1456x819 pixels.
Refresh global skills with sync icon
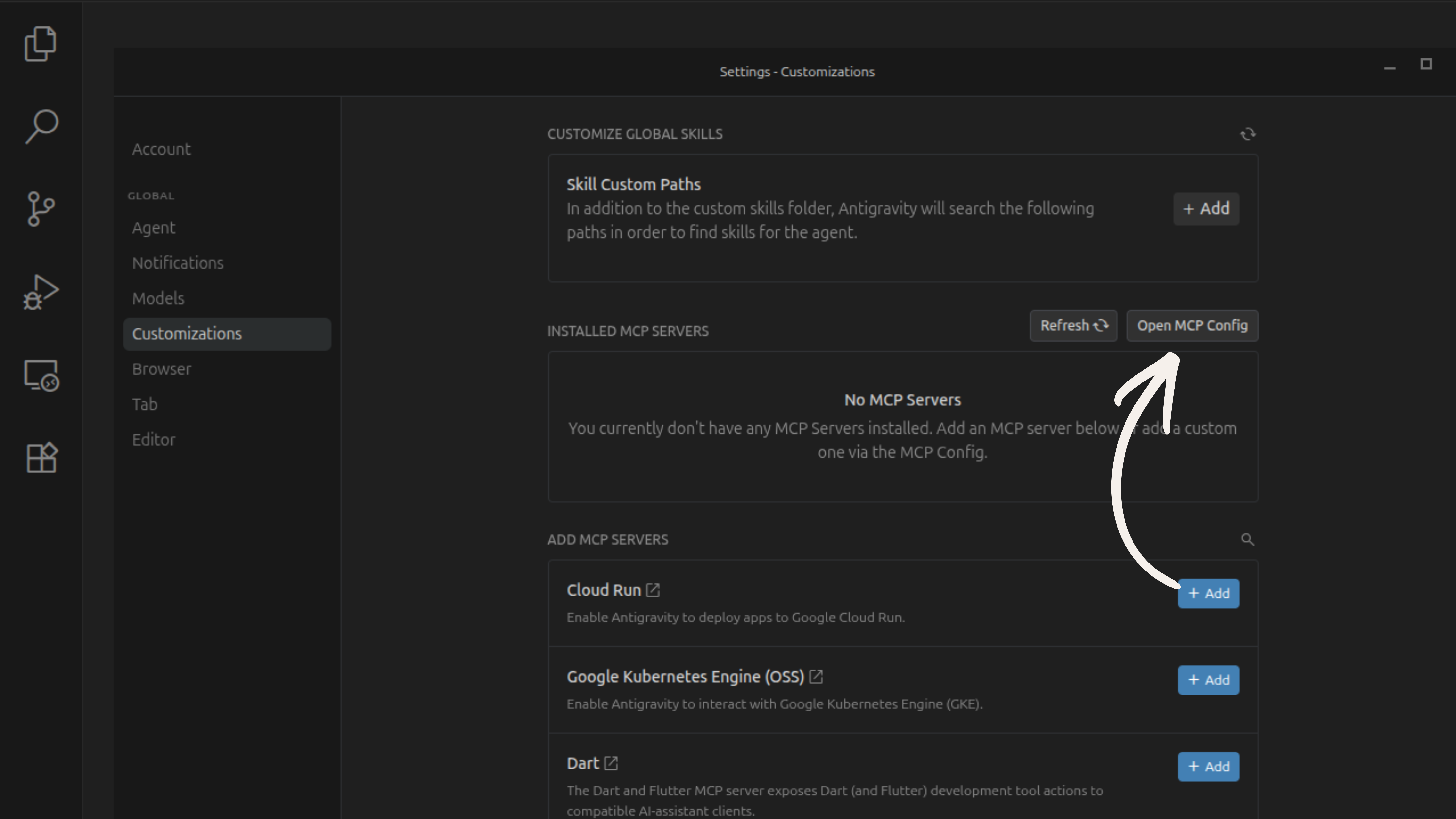pyautogui.click(x=1248, y=134)
